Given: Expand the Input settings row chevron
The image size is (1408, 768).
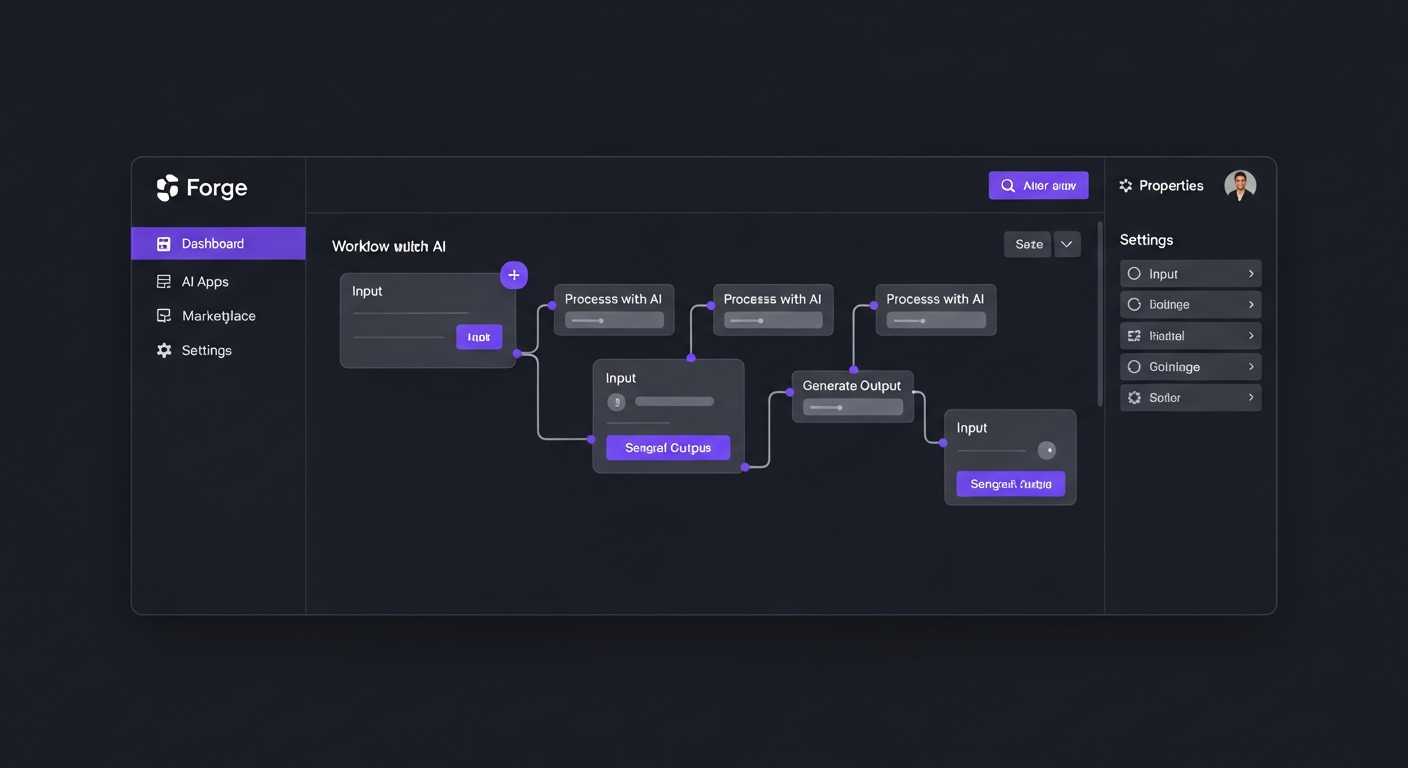Looking at the screenshot, I should pos(1250,273).
